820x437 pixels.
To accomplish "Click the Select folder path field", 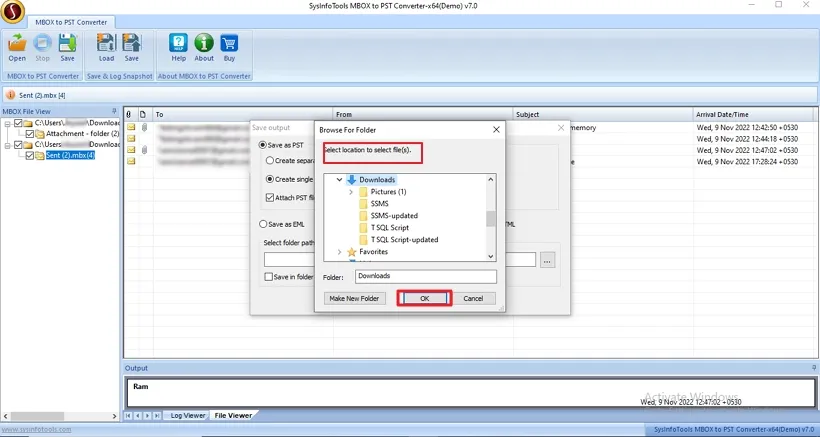I will (x=400, y=260).
